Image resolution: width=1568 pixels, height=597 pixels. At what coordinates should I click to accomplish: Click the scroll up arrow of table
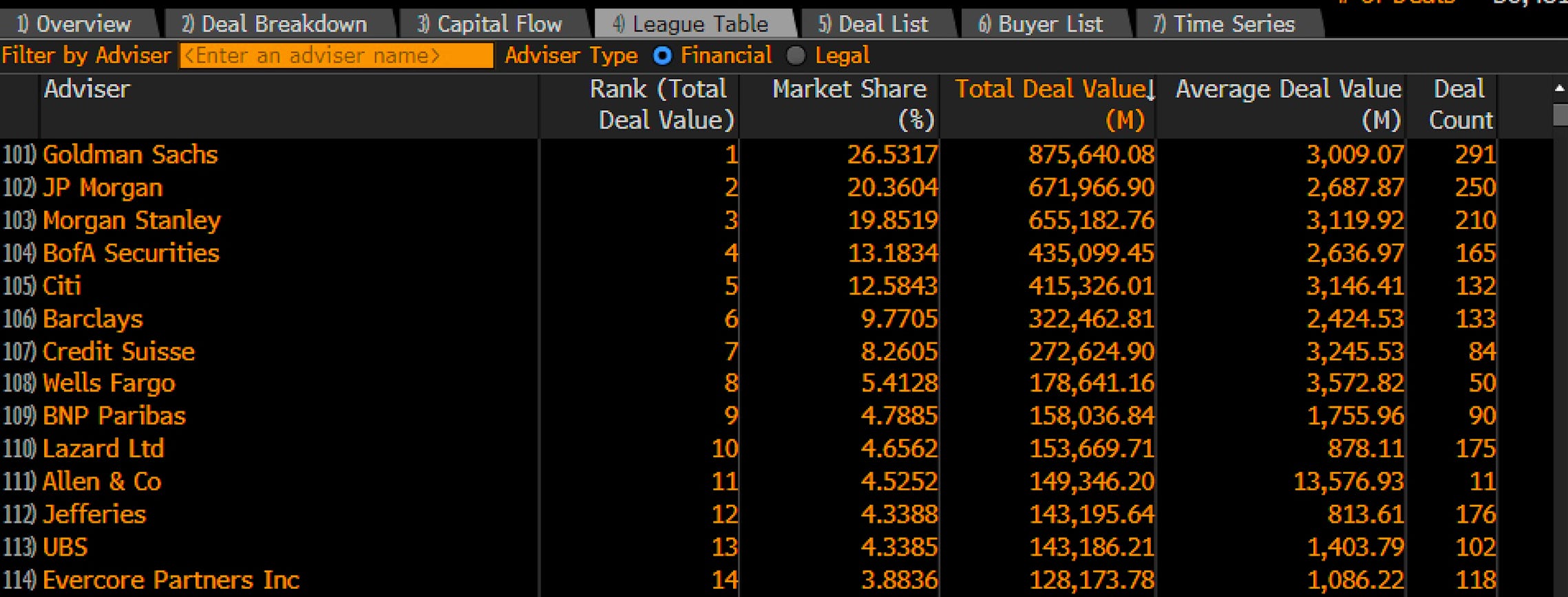pos(1560,88)
